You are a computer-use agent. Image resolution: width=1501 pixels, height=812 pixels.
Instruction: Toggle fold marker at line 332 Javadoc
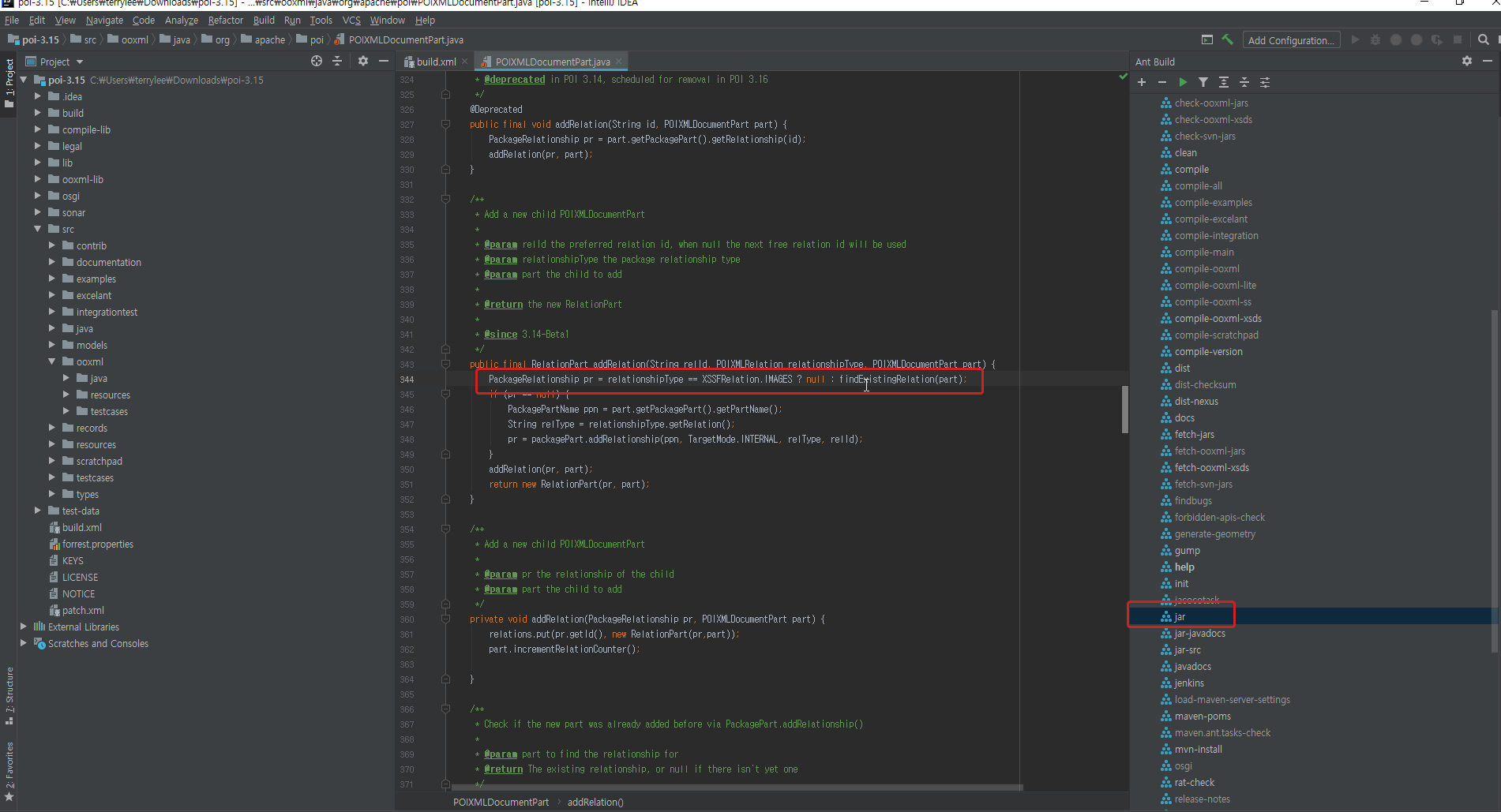(445, 199)
